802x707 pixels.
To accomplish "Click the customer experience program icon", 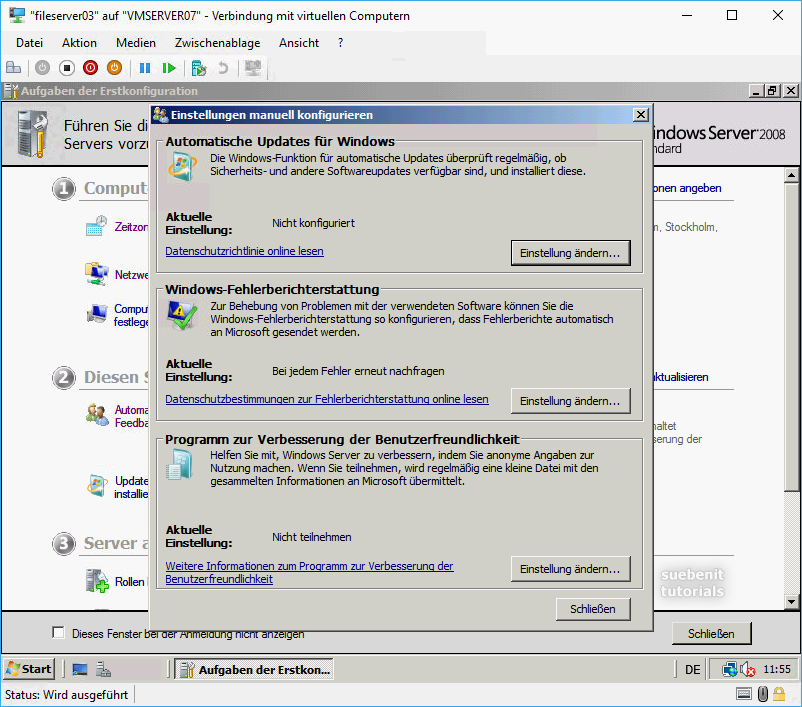I will [x=180, y=465].
